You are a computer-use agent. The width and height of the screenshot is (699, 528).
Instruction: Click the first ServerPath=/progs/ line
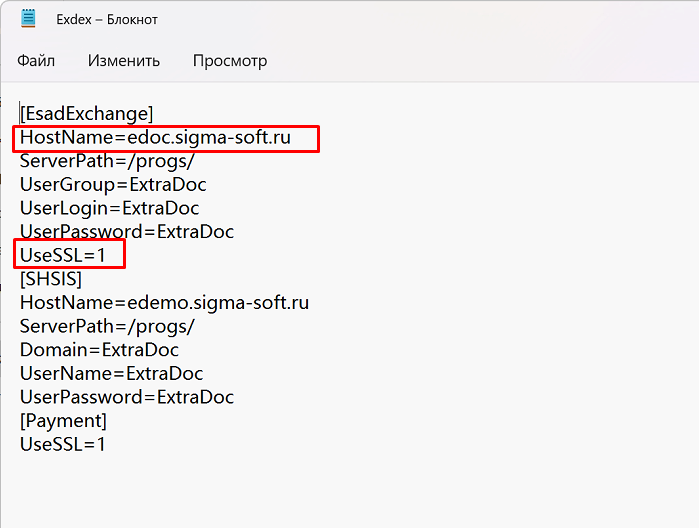(107, 161)
